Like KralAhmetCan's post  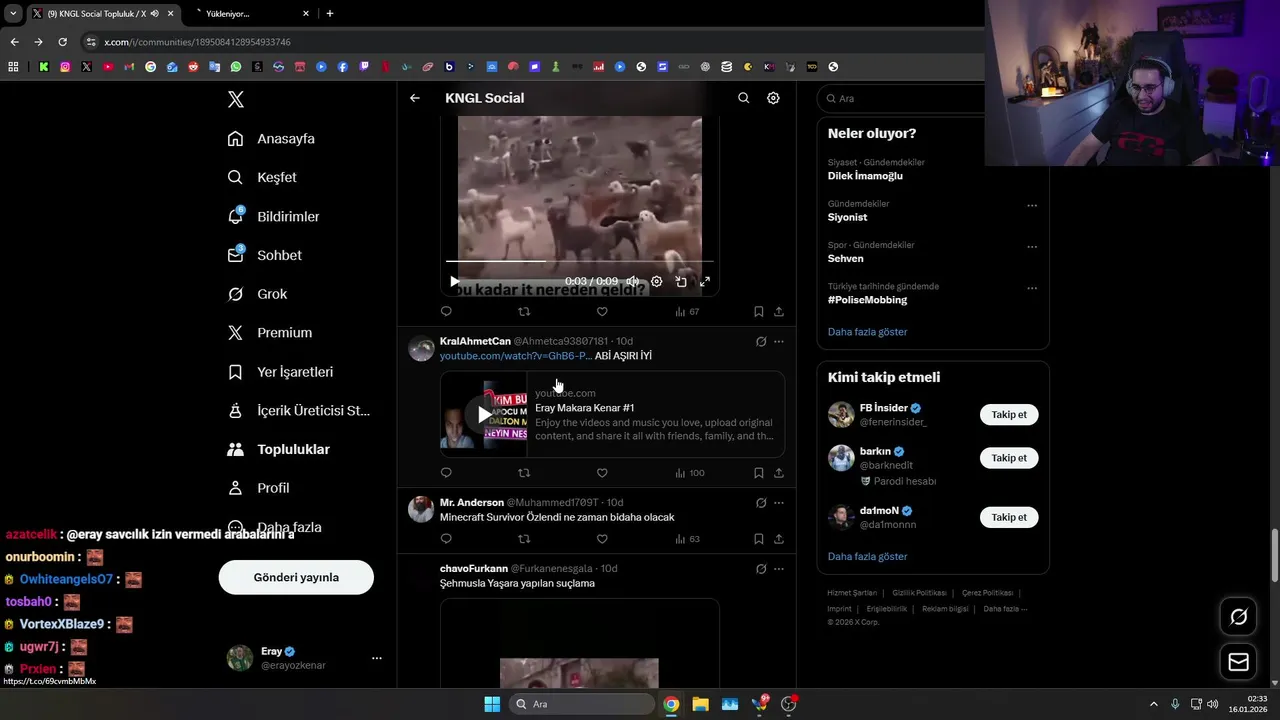602,473
